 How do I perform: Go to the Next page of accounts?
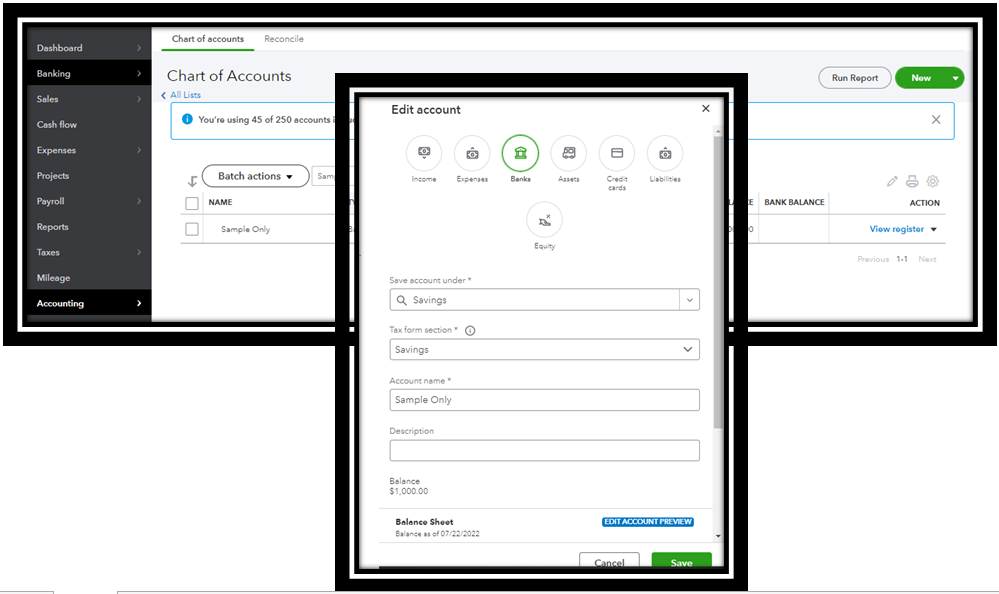[927, 259]
